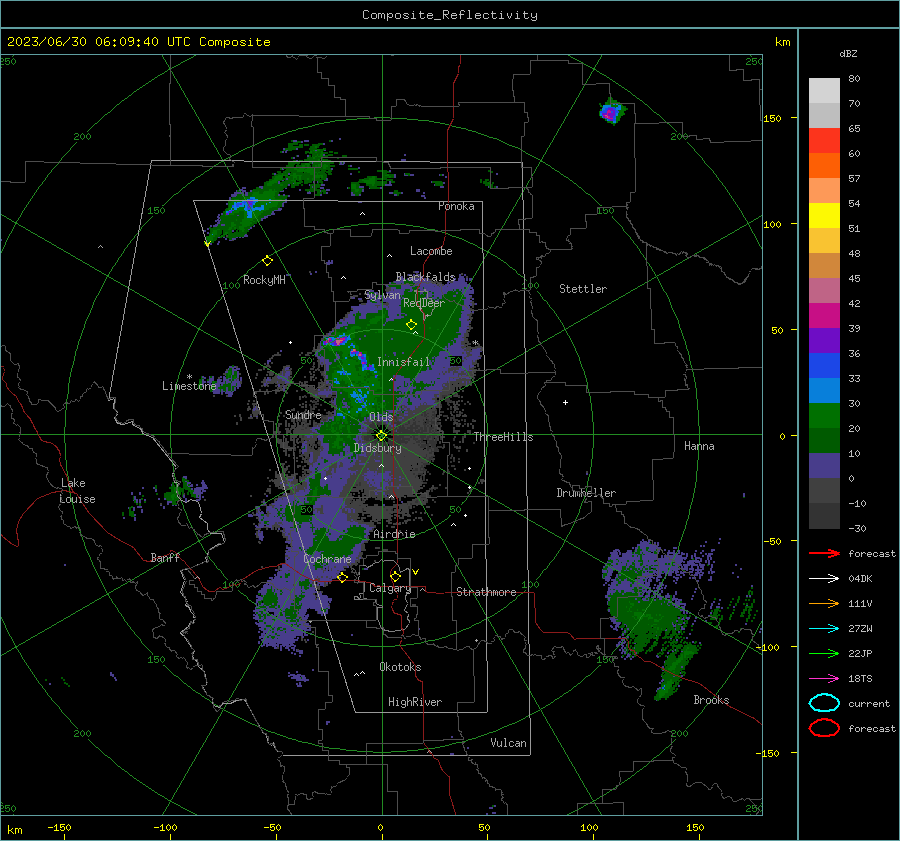Click the ThreeHills city label

coord(503,437)
